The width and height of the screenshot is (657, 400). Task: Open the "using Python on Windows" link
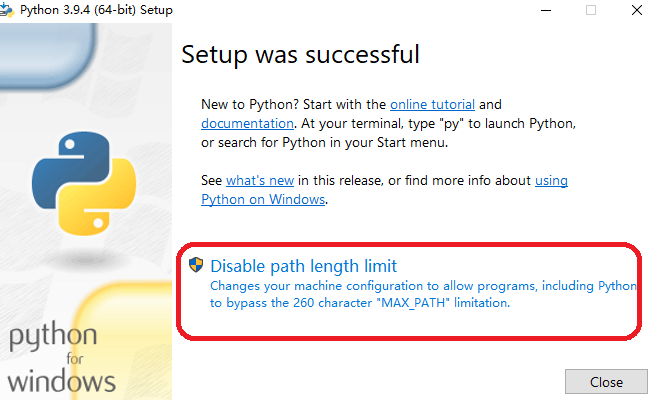click(264, 199)
